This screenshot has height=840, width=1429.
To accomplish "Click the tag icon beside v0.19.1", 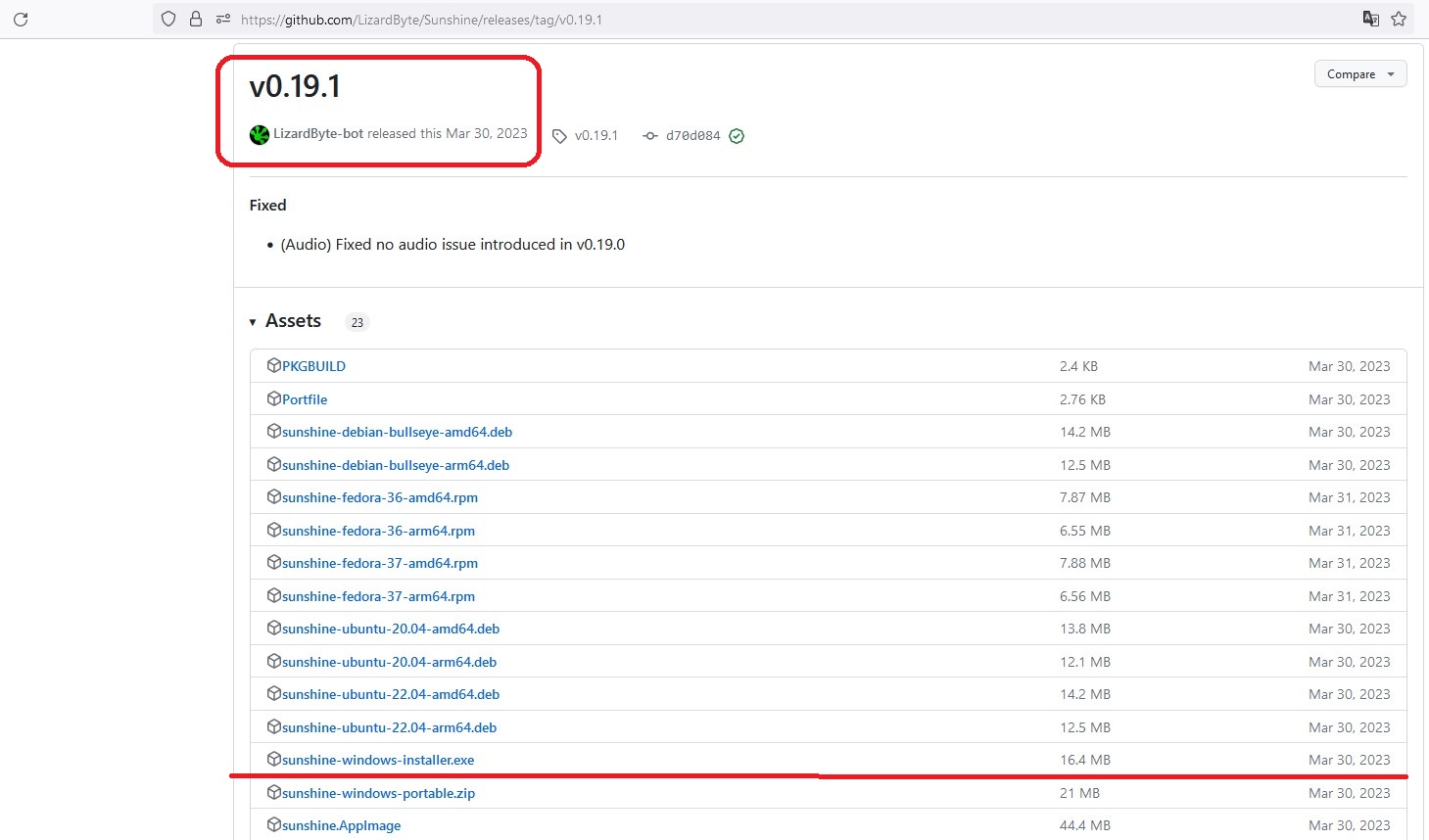I will (x=559, y=136).
